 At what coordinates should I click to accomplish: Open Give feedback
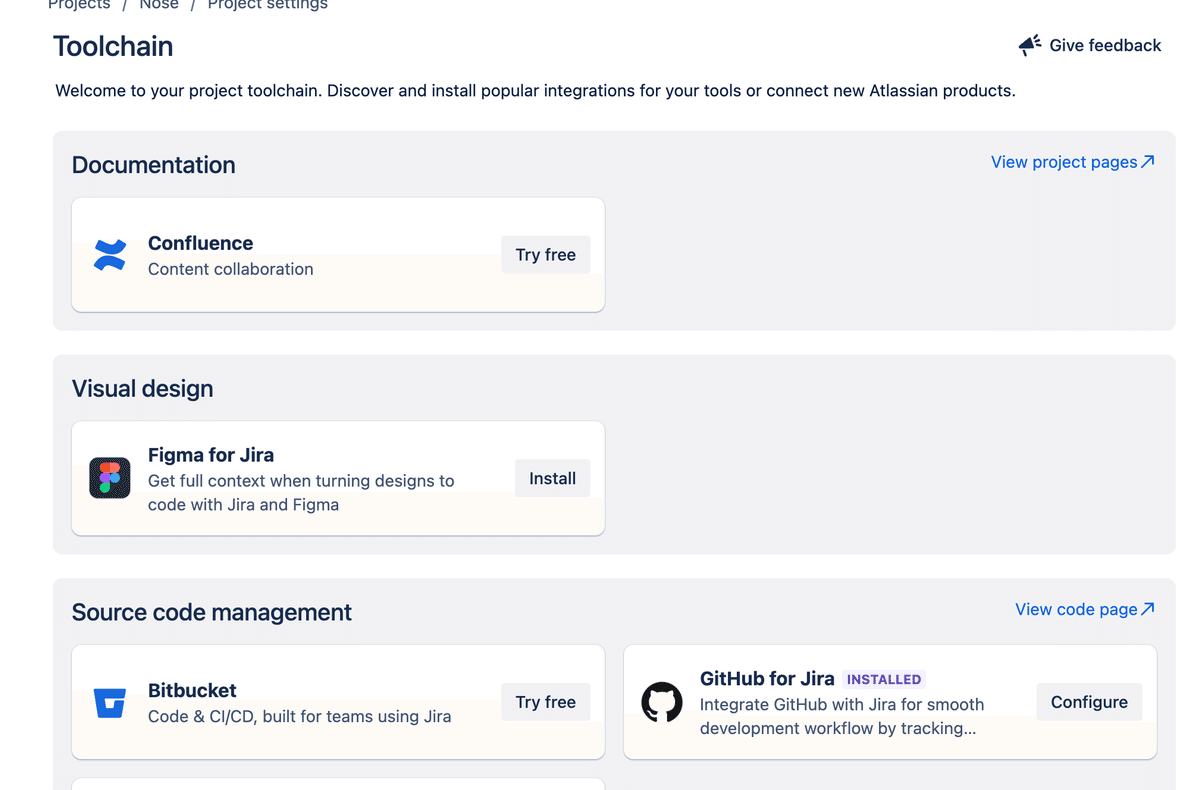(x=1104, y=45)
